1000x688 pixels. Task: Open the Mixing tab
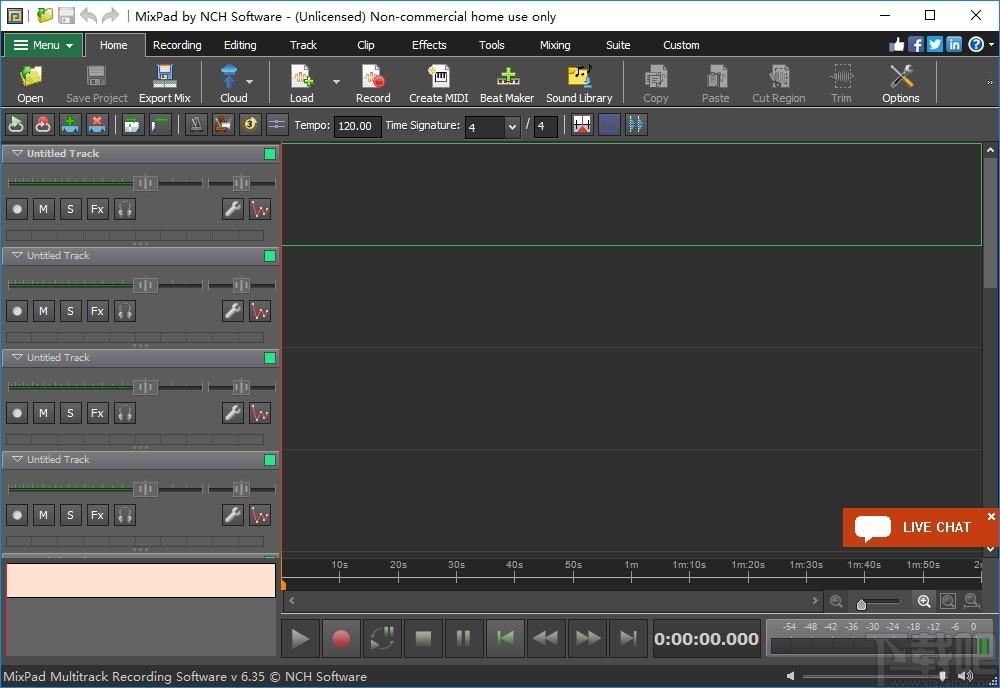tap(555, 45)
